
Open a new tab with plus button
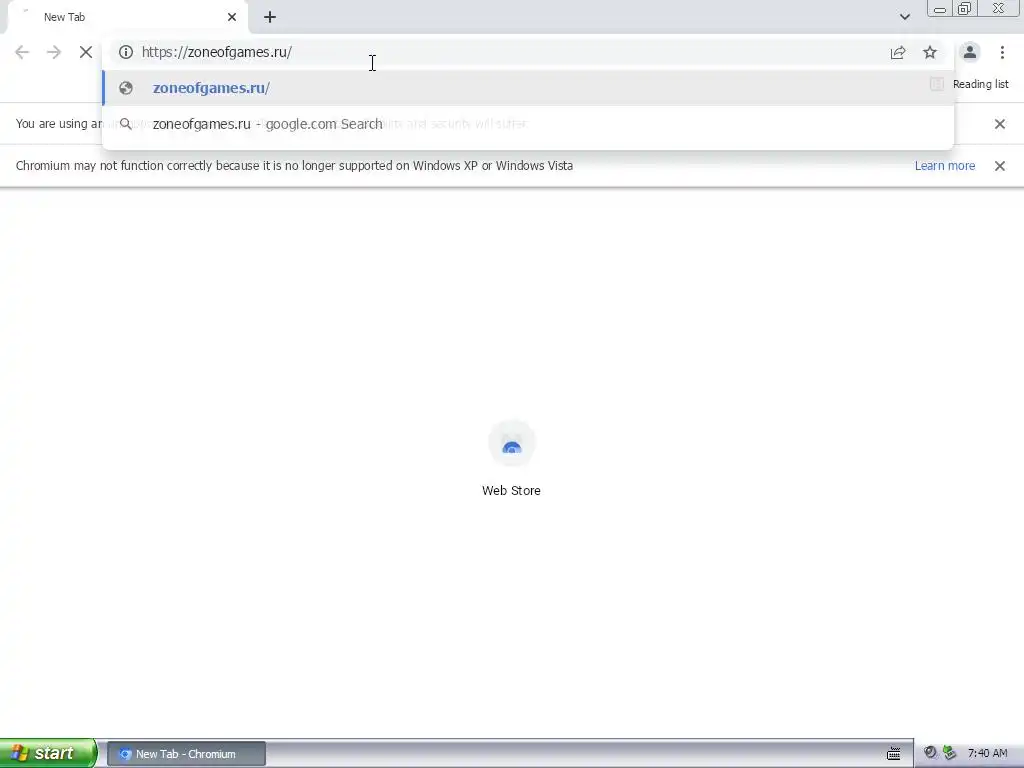tap(270, 17)
